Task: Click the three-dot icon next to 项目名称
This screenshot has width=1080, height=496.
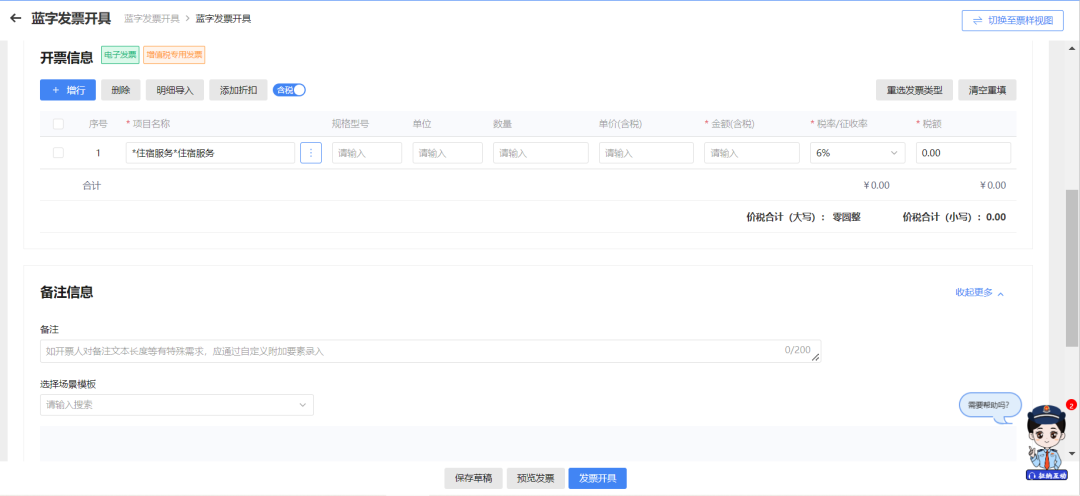Action: tap(311, 153)
